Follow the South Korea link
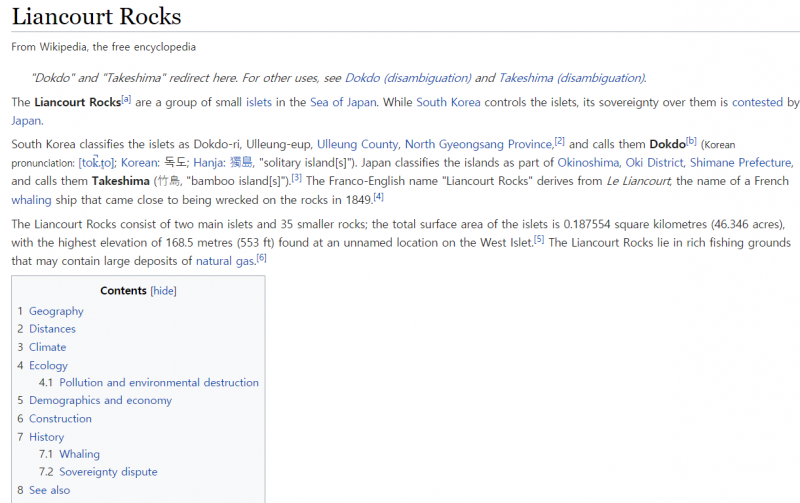 (448, 103)
